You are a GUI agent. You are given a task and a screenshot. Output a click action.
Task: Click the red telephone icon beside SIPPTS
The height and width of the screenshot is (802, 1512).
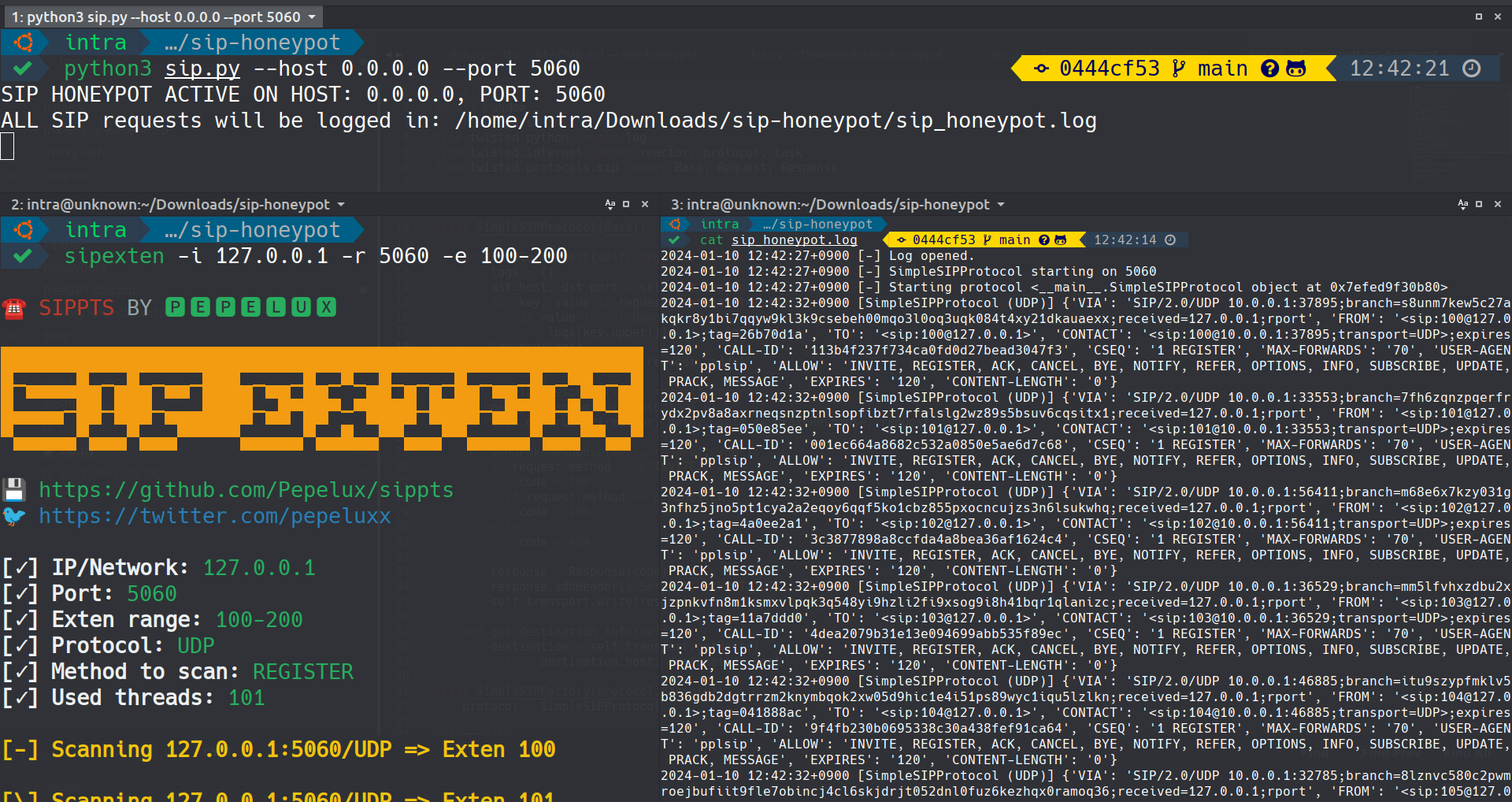[x=14, y=308]
